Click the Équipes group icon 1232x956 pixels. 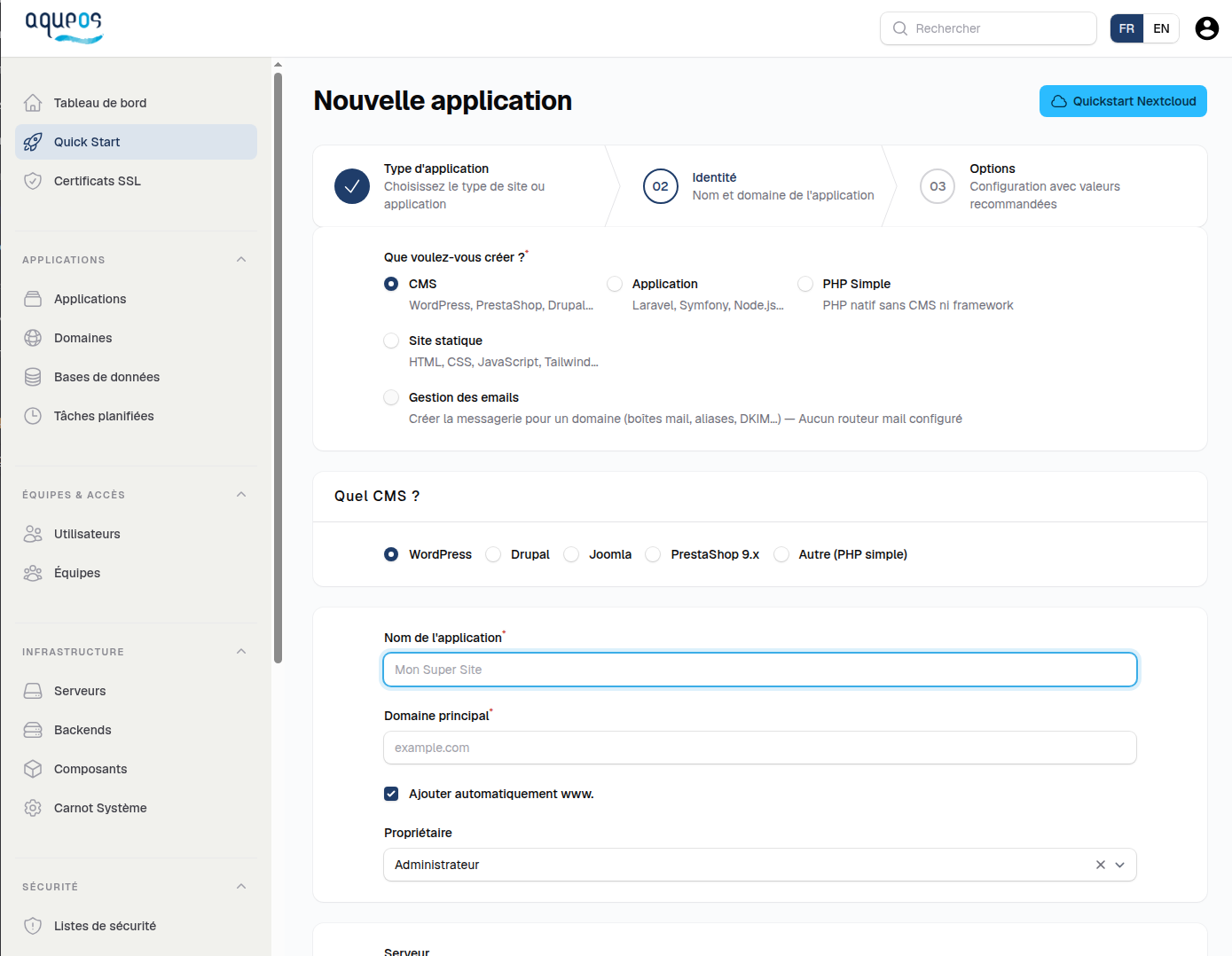tap(33, 573)
